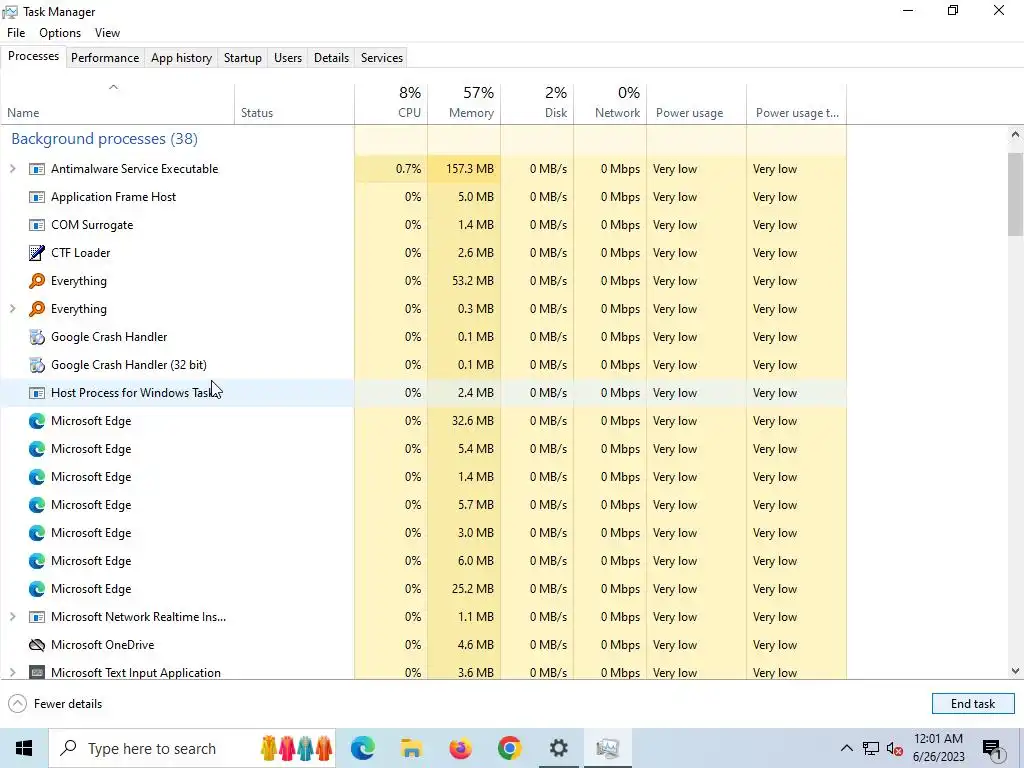Click the Microsoft Text Input Application keyboard icon
This screenshot has height=768, width=1024.
(37, 673)
